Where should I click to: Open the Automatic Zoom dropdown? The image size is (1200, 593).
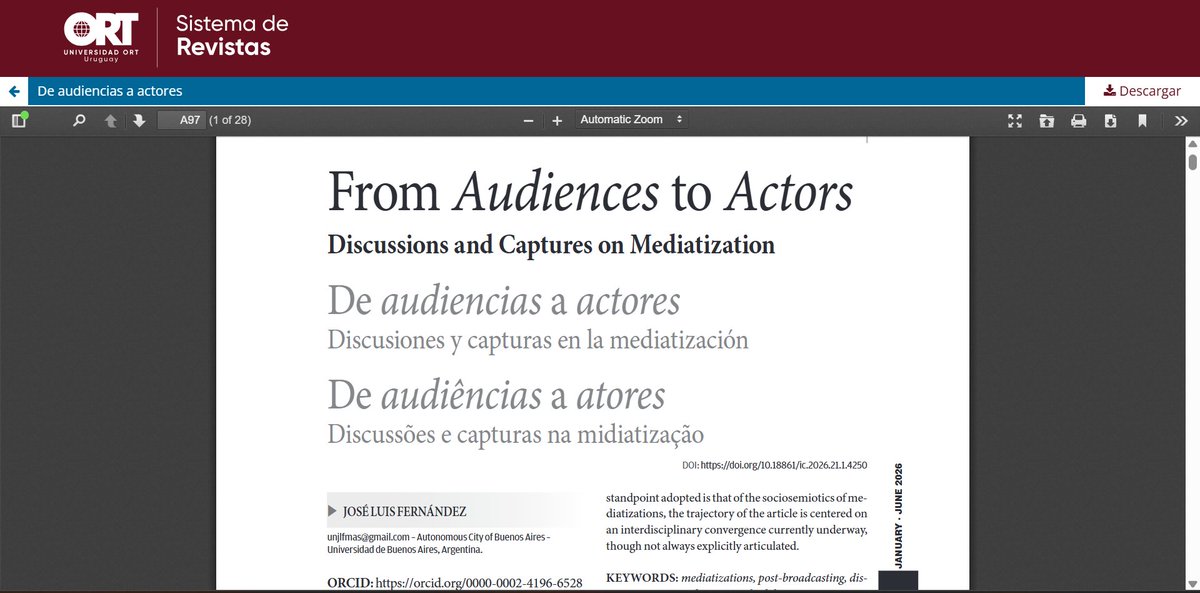[631, 119]
